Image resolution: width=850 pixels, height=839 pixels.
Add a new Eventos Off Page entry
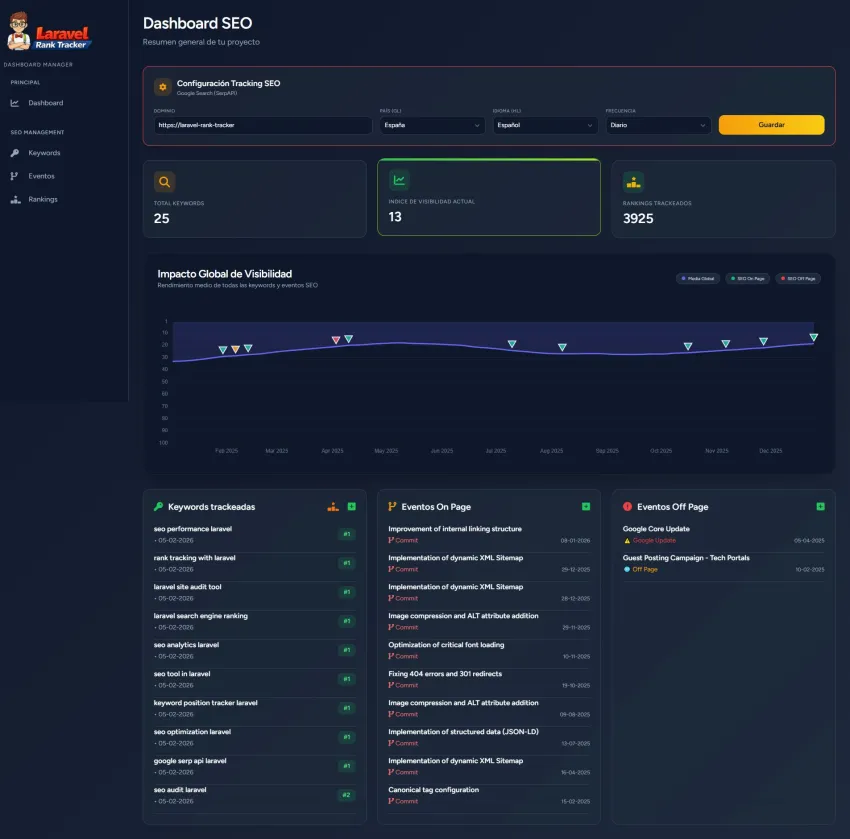(x=820, y=507)
